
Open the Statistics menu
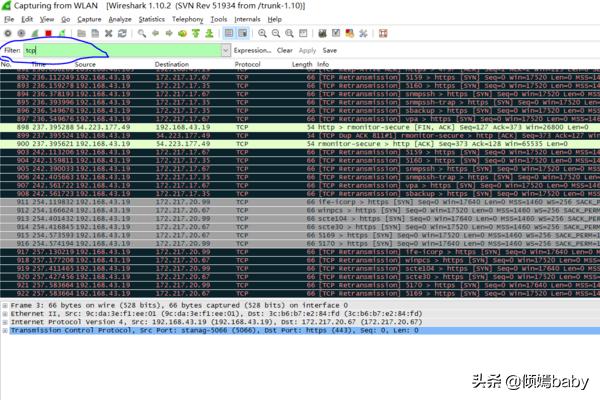(151, 19)
